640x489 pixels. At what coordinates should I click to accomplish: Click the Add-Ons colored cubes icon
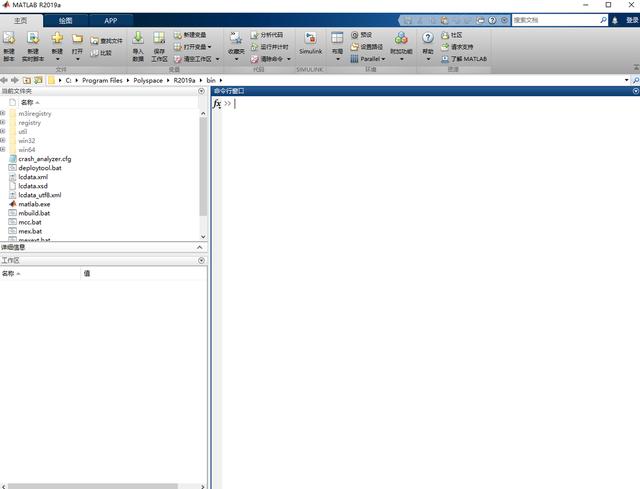pos(401,38)
